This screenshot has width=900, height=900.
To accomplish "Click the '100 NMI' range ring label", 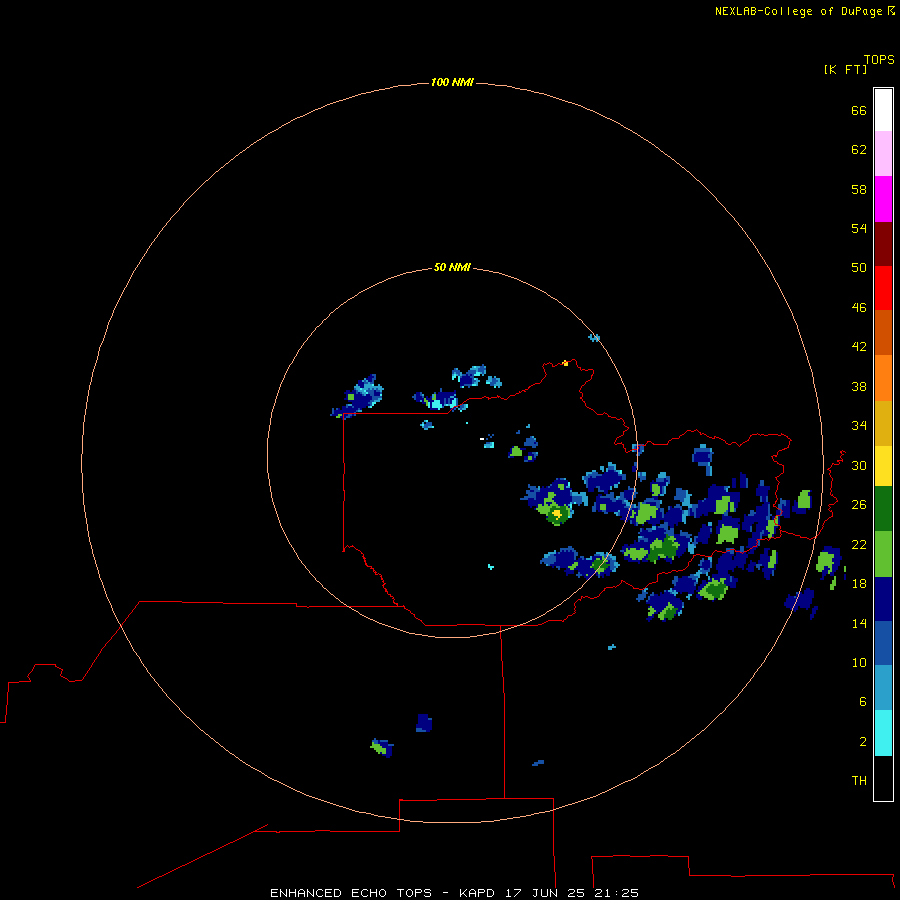I will pos(452,83).
